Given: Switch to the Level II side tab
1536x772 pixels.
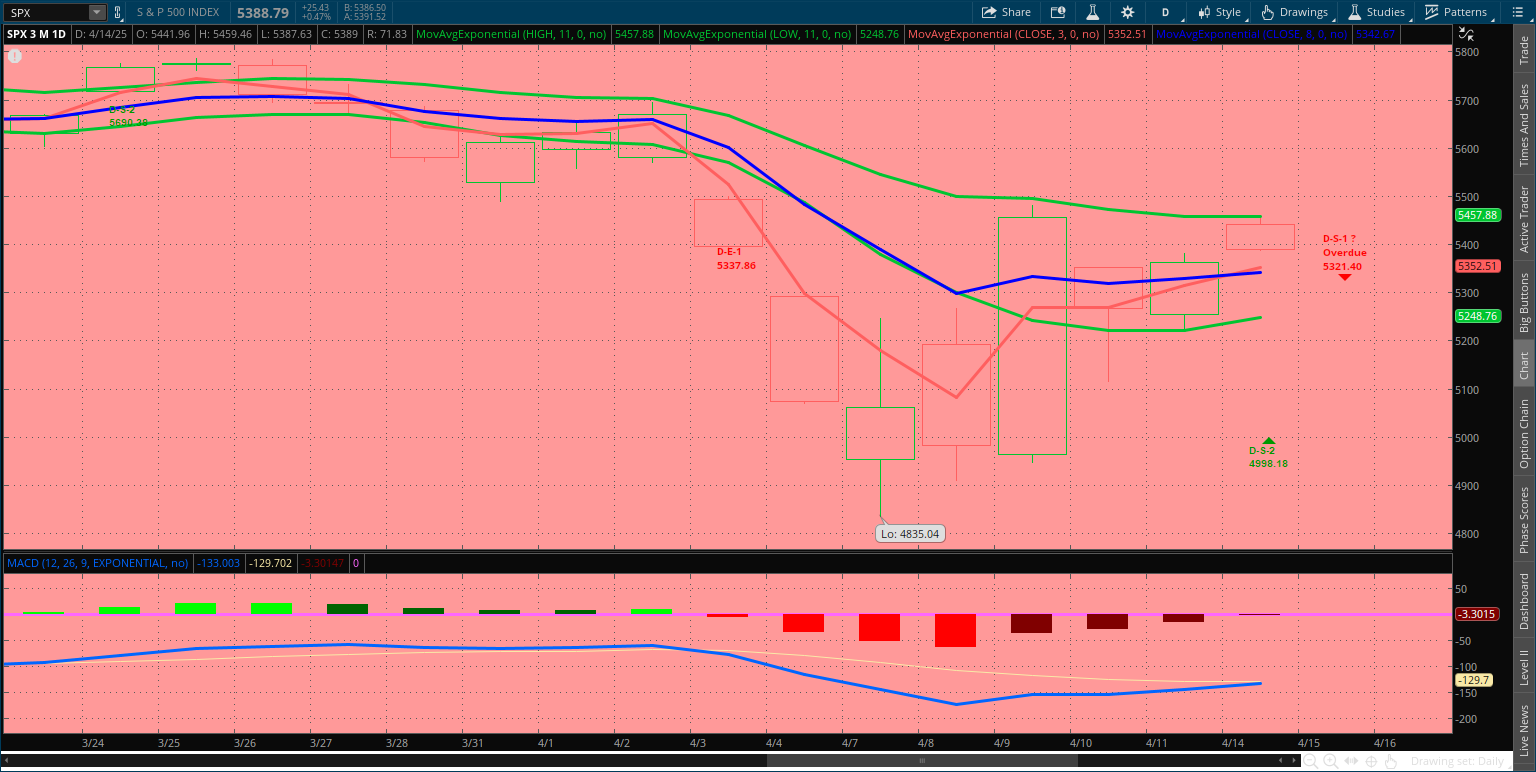Looking at the screenshot, I should tap(1524, 667).
